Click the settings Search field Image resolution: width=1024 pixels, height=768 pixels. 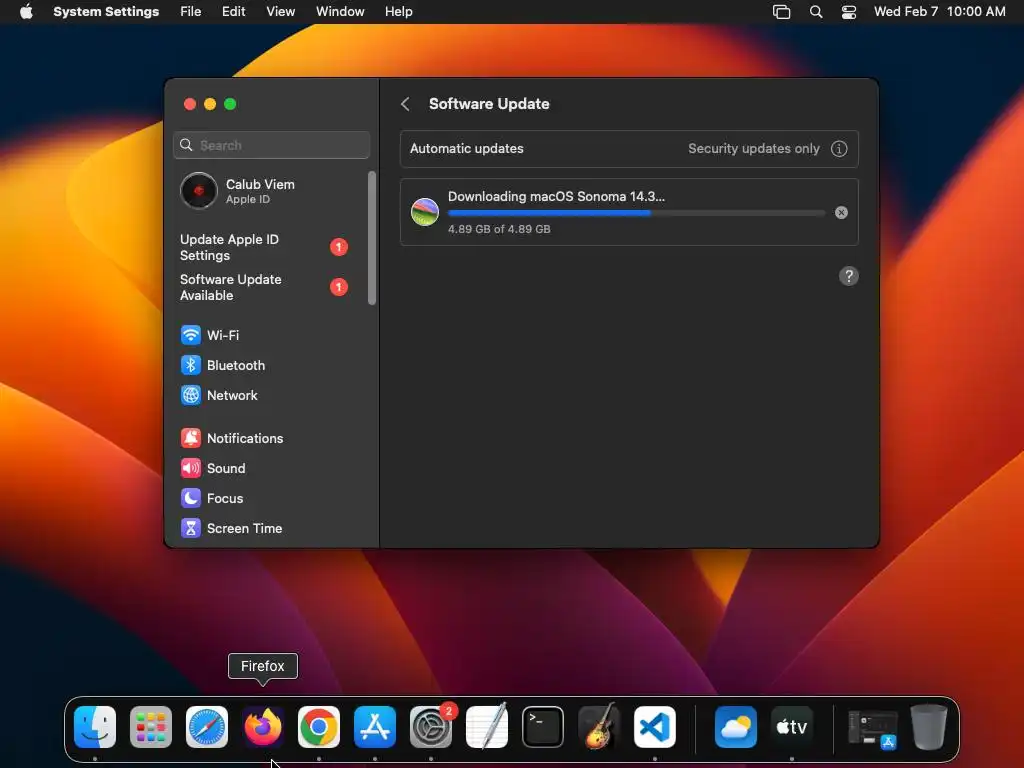272,145
